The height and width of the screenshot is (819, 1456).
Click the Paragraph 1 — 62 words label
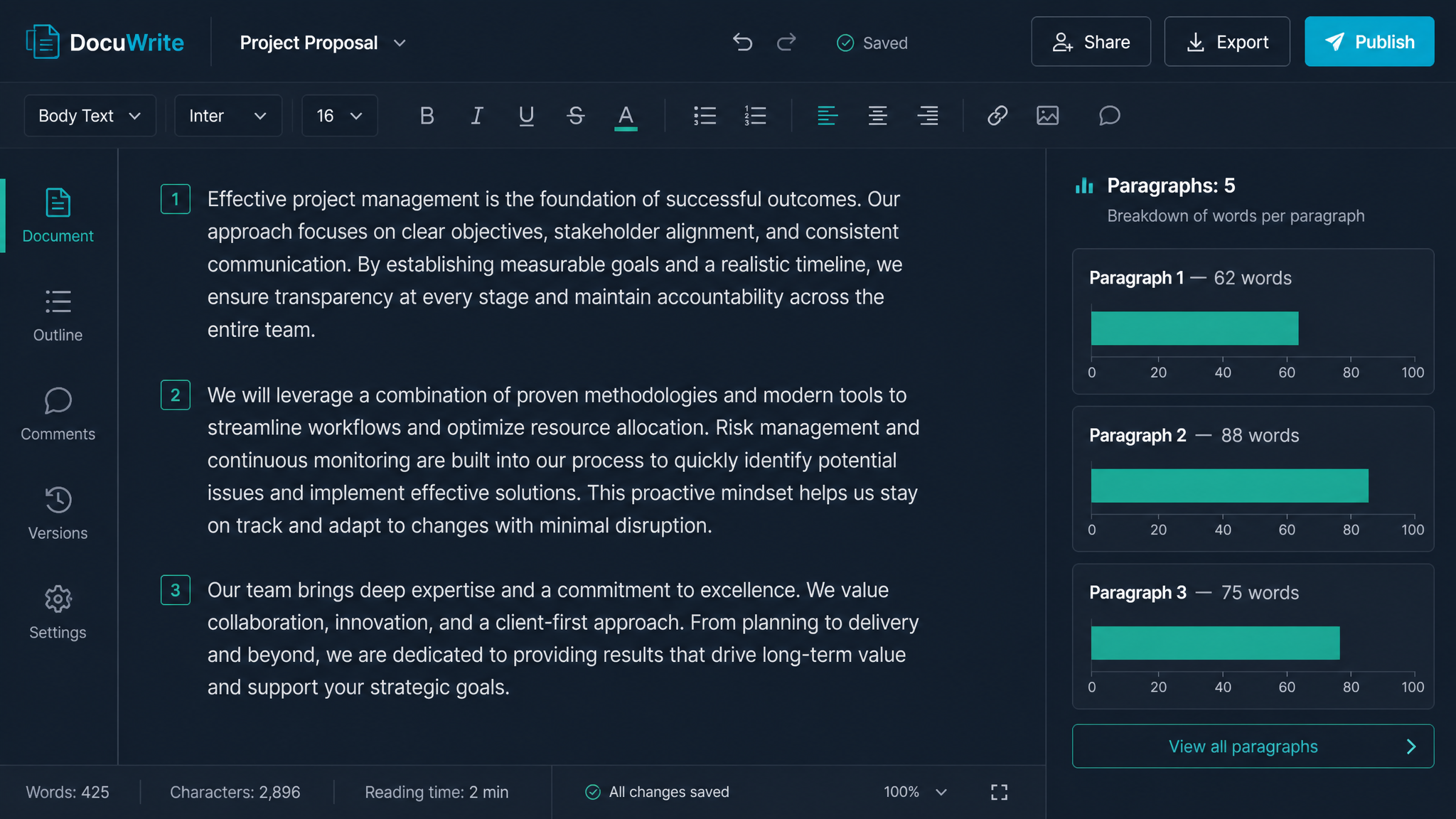1191,278
